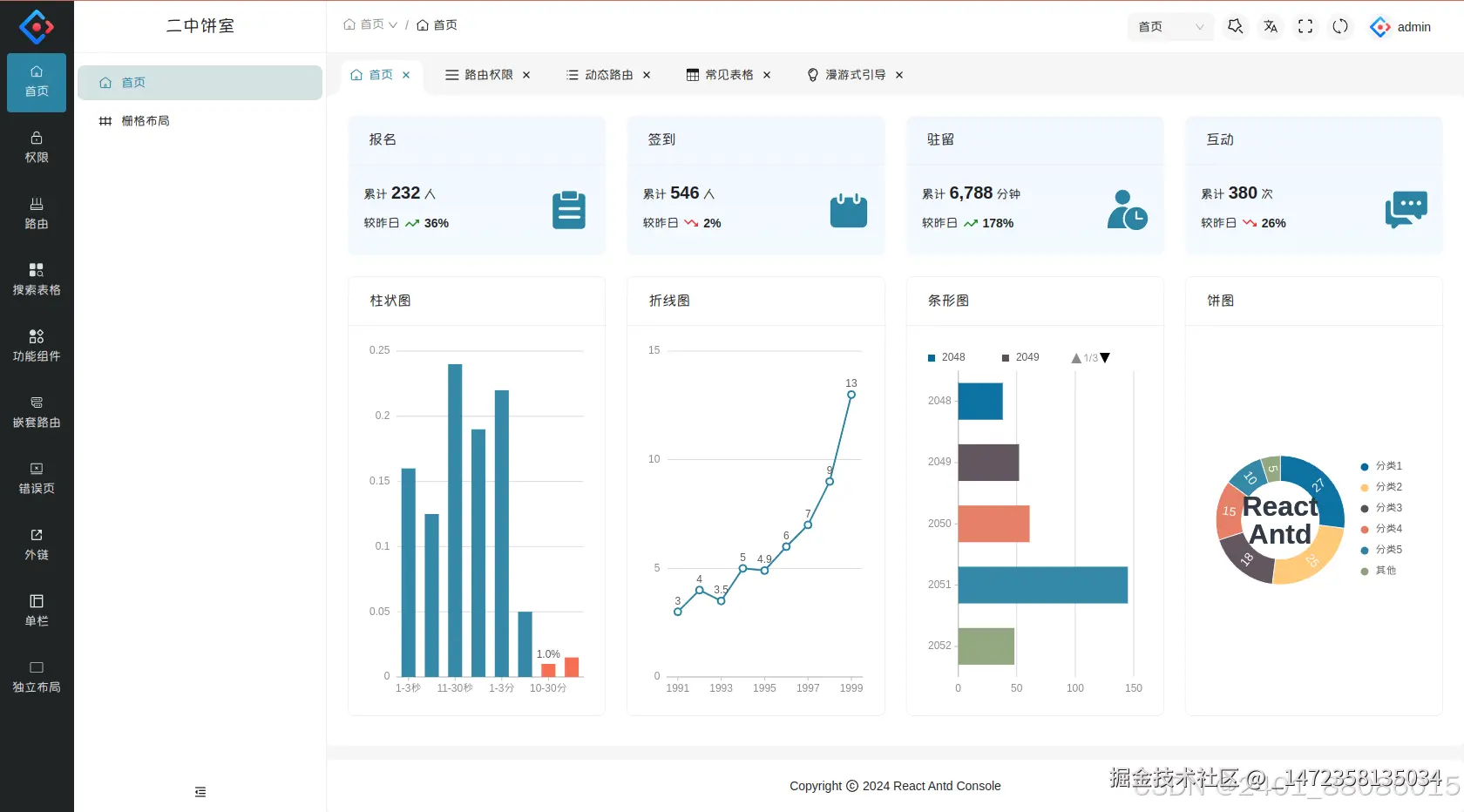Toggle 分类5 in the pie legend

click(1381, 550)
